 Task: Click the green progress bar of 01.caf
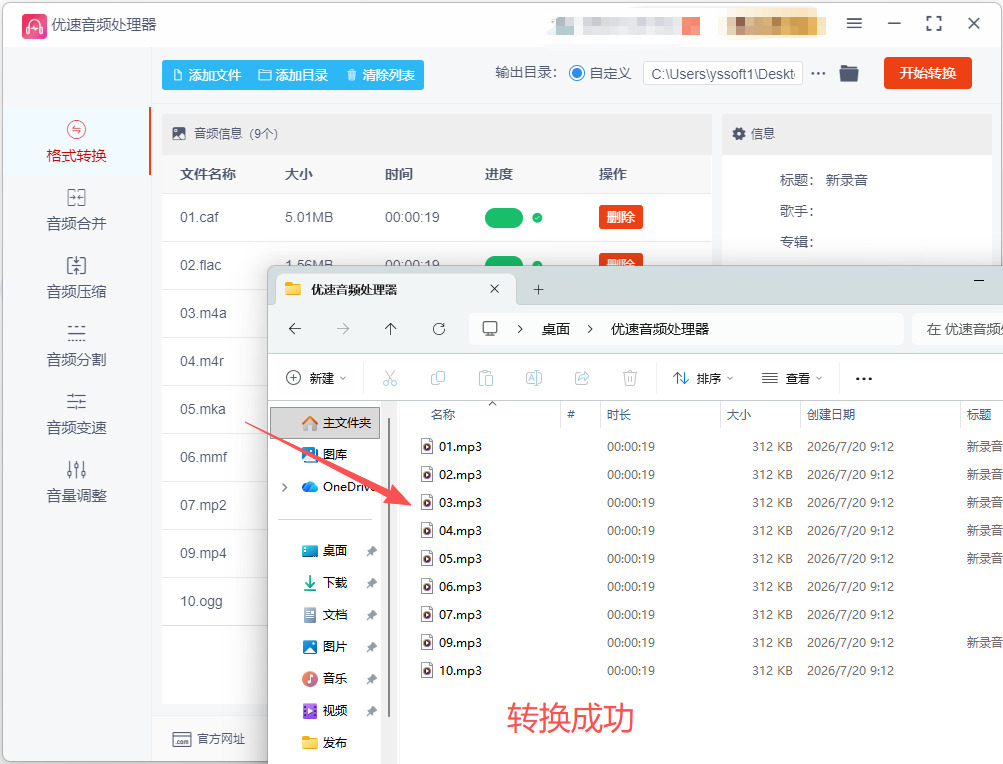coord(504,218)
